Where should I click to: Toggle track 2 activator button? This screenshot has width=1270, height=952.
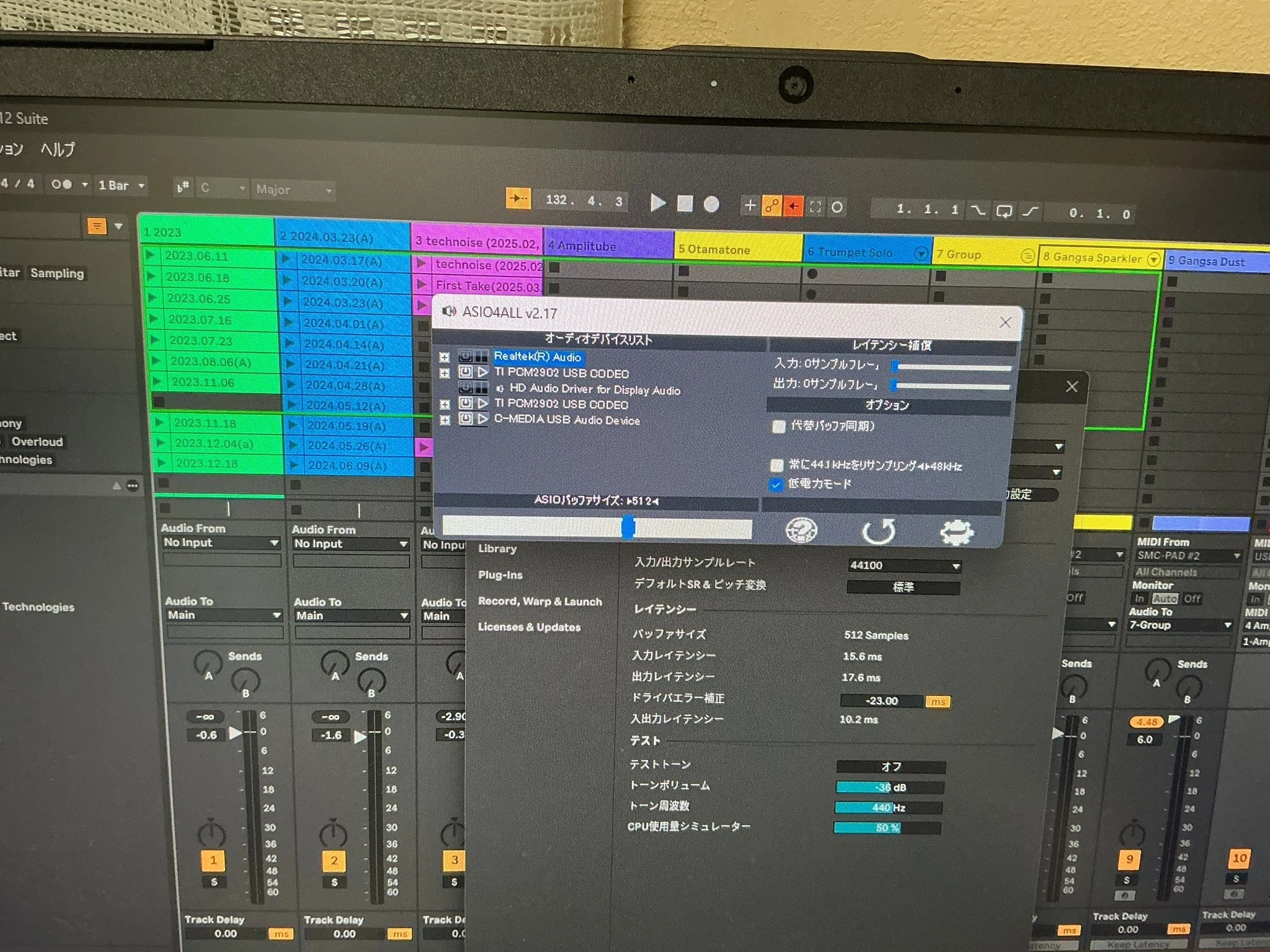334,860
